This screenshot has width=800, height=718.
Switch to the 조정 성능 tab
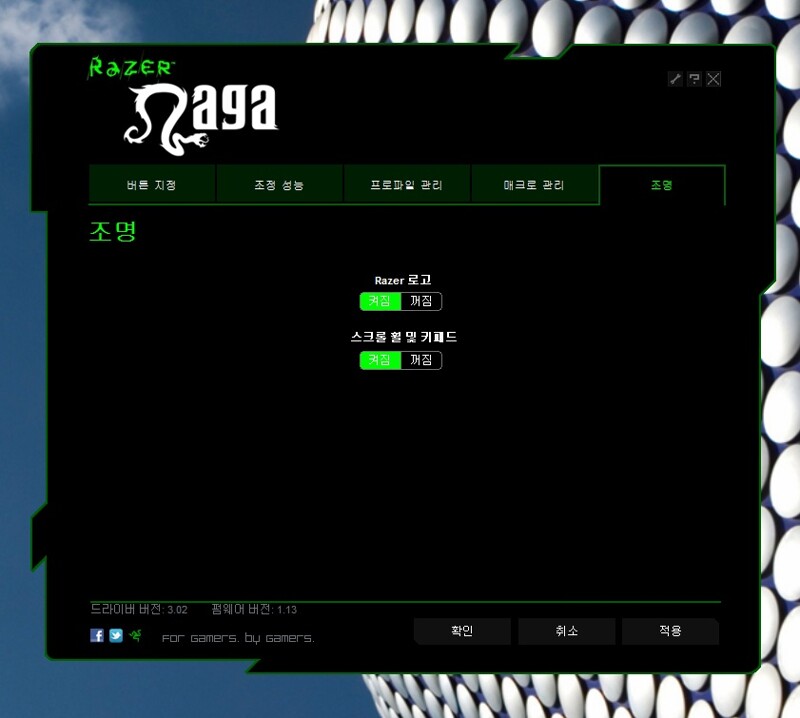(279, 185)
